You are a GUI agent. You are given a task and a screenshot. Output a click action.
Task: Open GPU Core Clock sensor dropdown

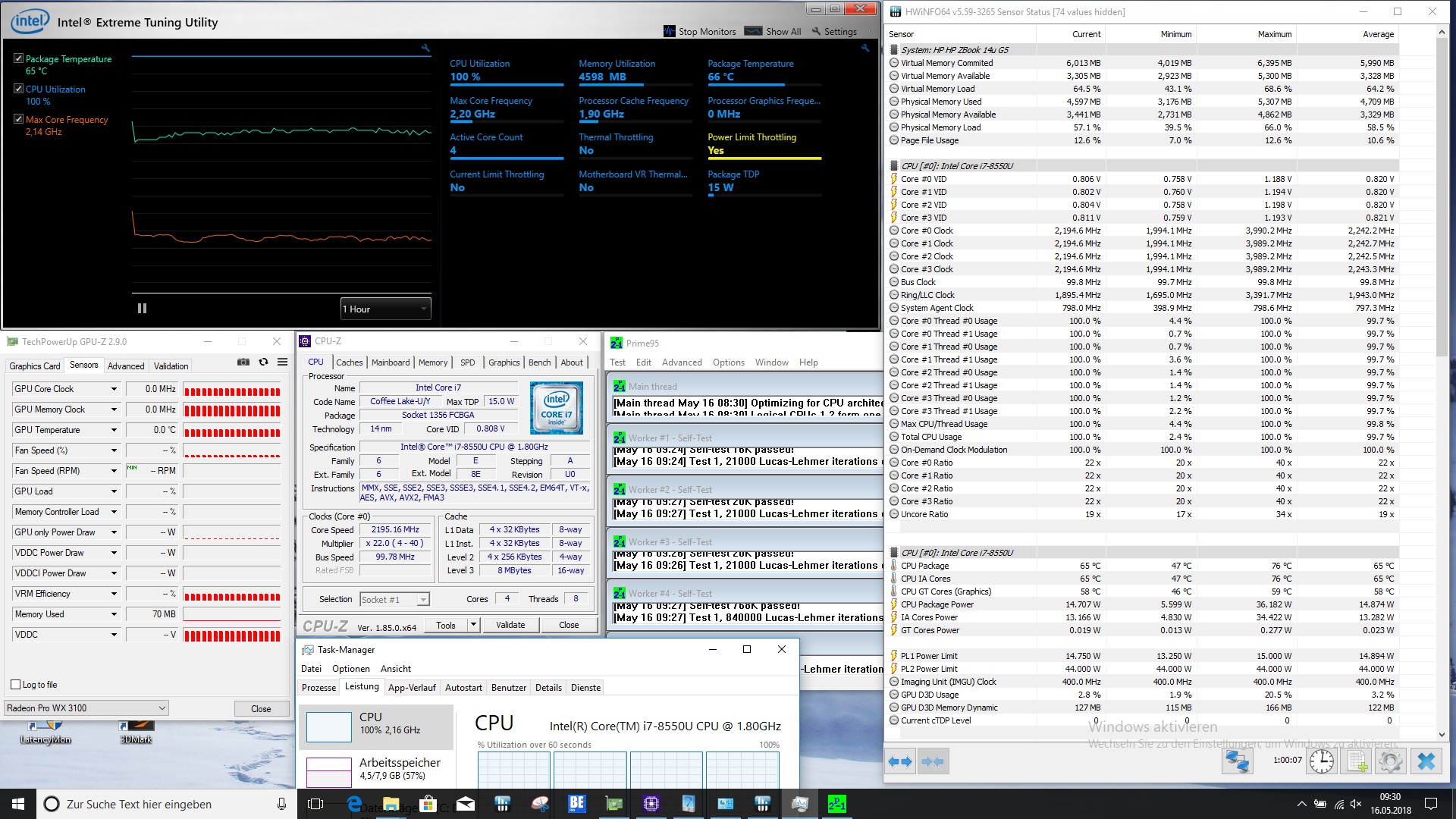(114, 389)
